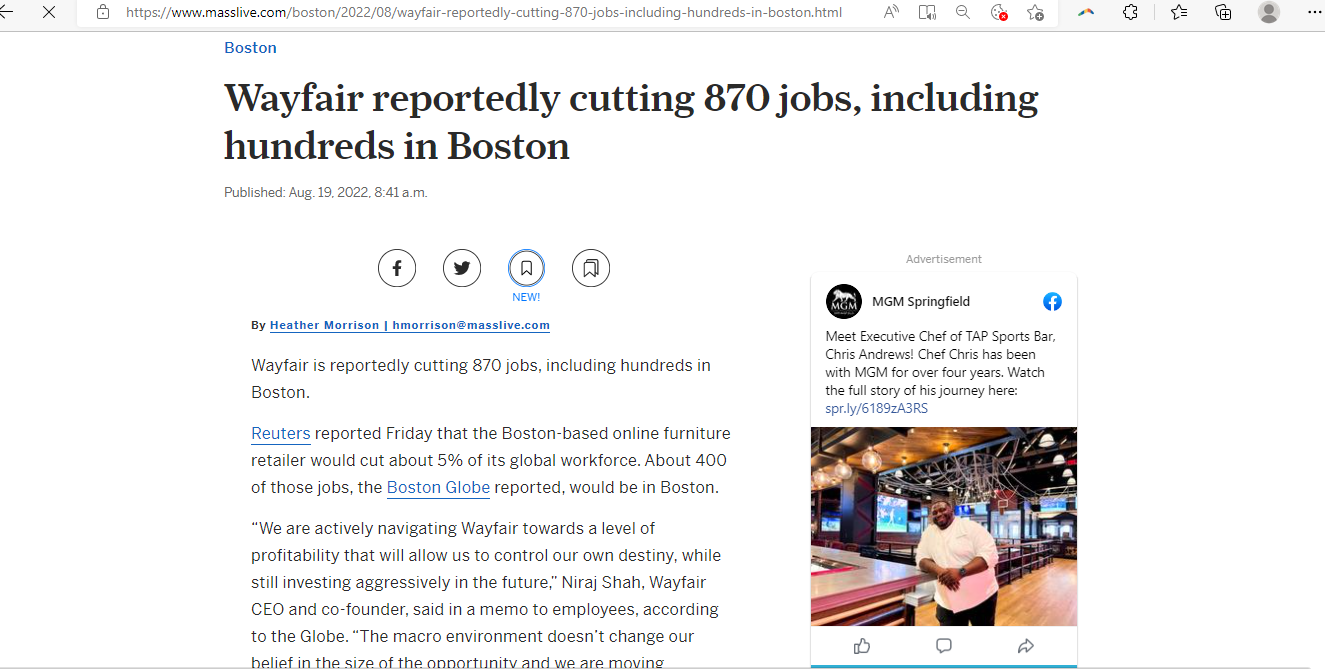Image resolution: width=1325 pixels, height=669 pixels.
Task: Open the Collections icon
Action: 1223,12
